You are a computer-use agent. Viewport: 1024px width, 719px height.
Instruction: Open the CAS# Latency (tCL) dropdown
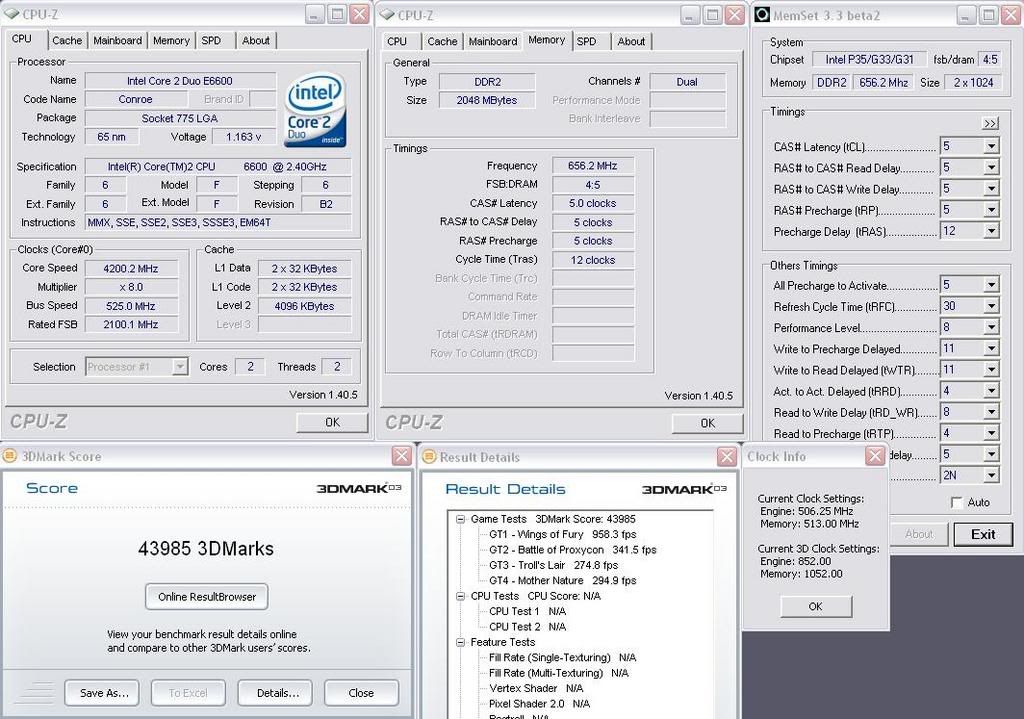(x=991, y=146)
